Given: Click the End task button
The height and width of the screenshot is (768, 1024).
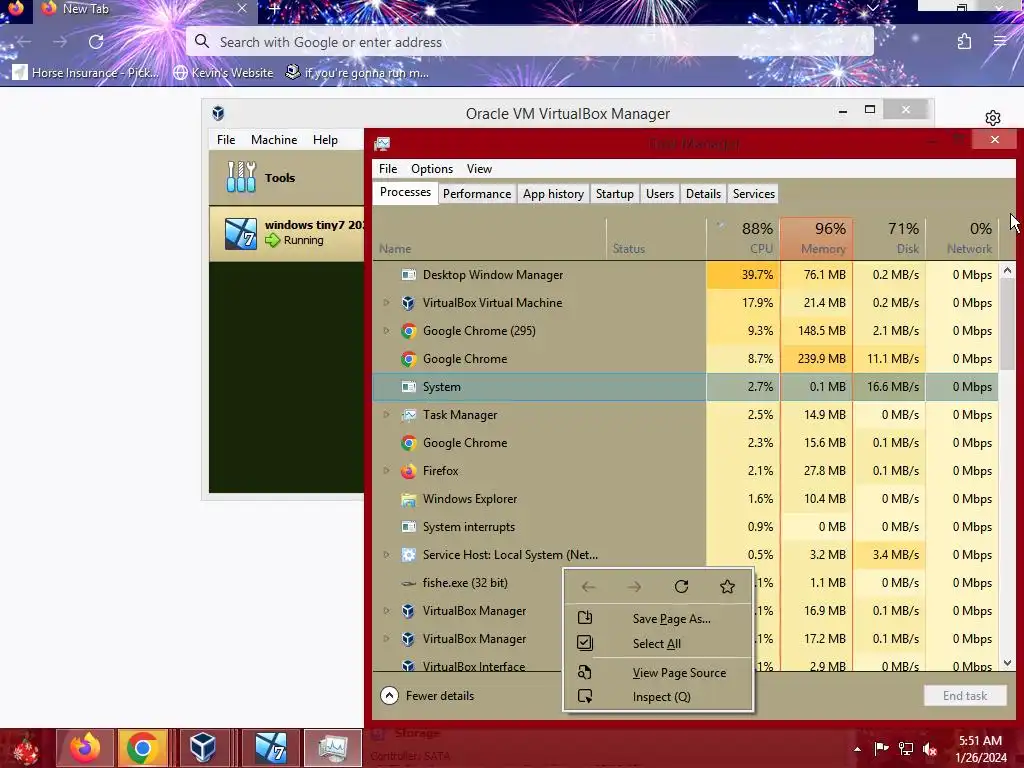Looking at the screenshot, I should (x=965, y=696).
